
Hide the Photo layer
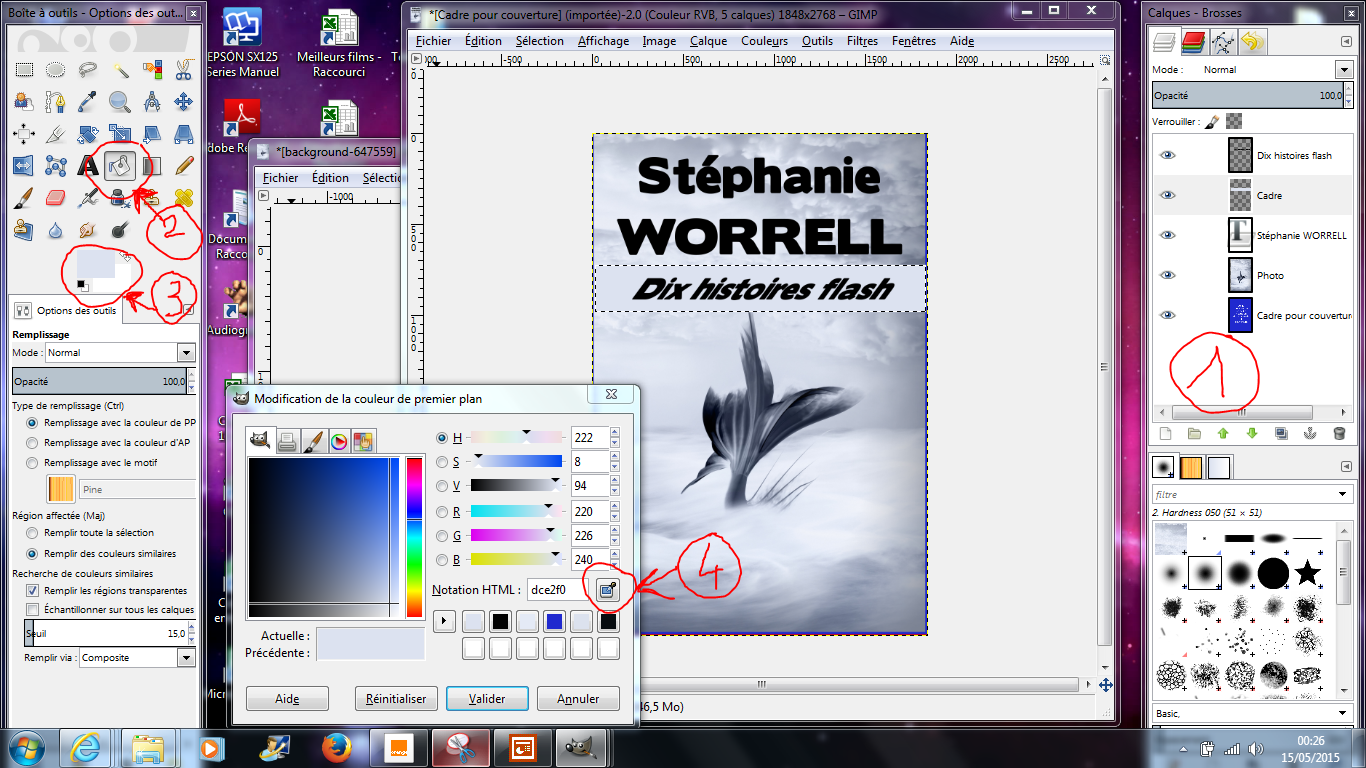1167,275
